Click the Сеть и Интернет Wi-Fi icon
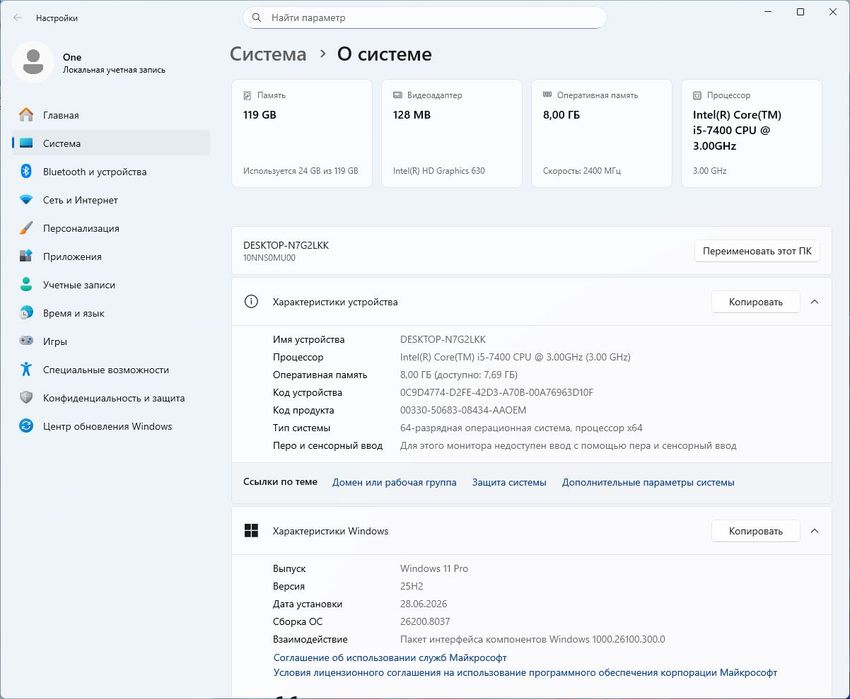 click(x=26, y=200)
